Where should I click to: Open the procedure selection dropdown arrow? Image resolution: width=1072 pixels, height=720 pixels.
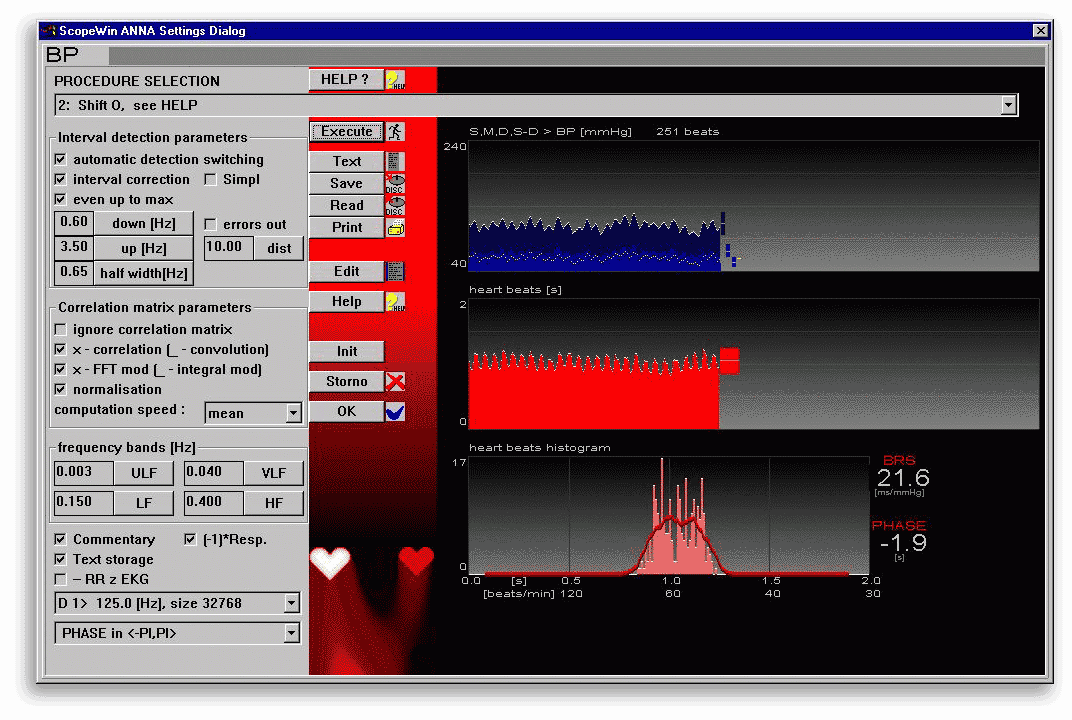1008,105
